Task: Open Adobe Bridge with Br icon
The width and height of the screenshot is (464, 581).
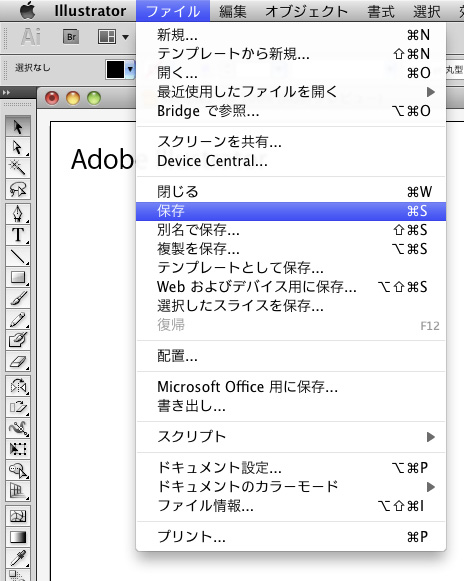Action: [x=71, y=37]
